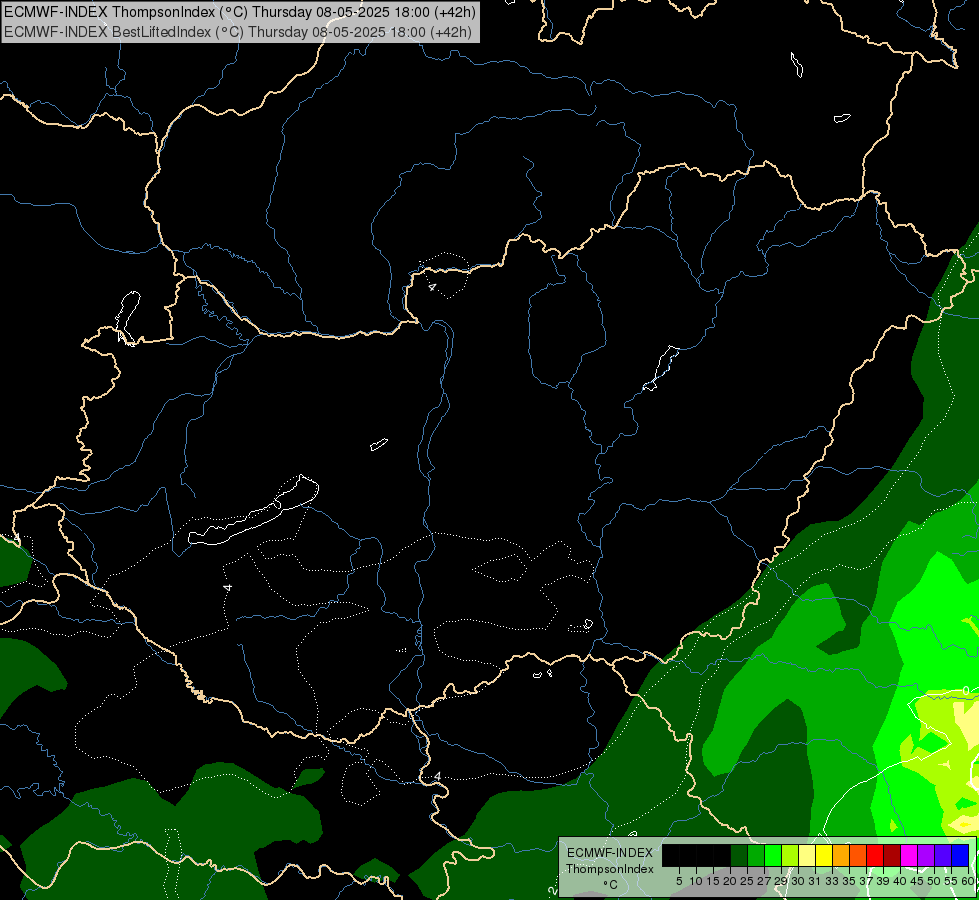Click the legend tick value 60
Image resolution: width=979 pixels, height=900 pixels.
pyautogui.click(x=968, y=881)
